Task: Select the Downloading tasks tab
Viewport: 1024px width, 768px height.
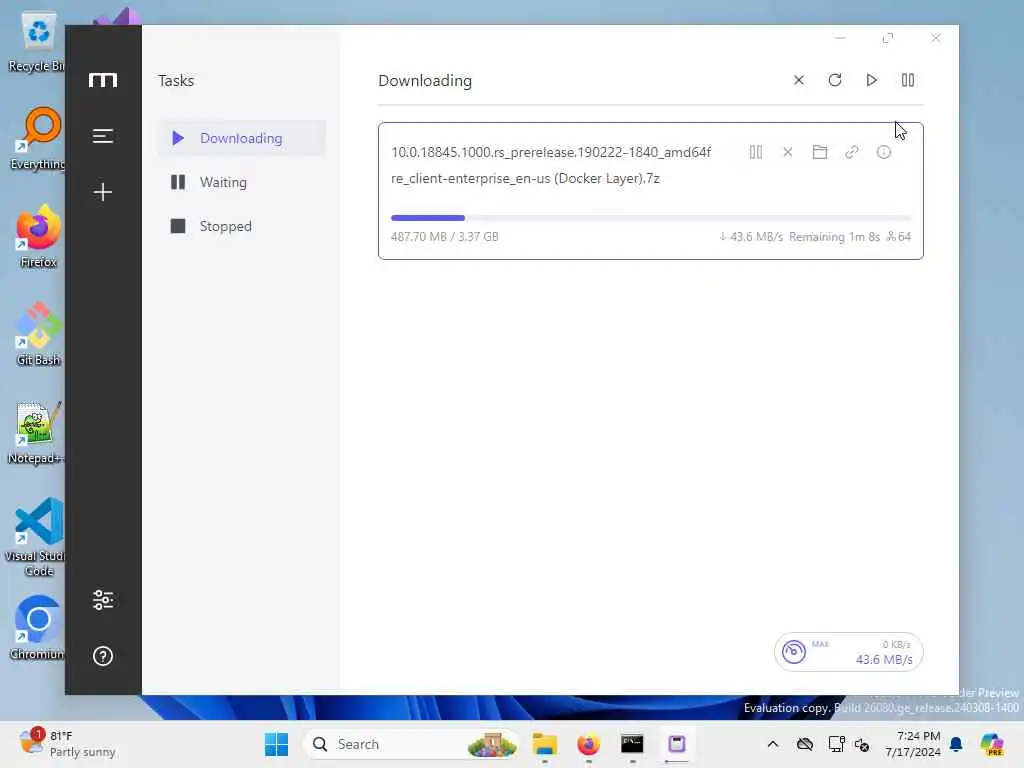Action: pos(241,138)
